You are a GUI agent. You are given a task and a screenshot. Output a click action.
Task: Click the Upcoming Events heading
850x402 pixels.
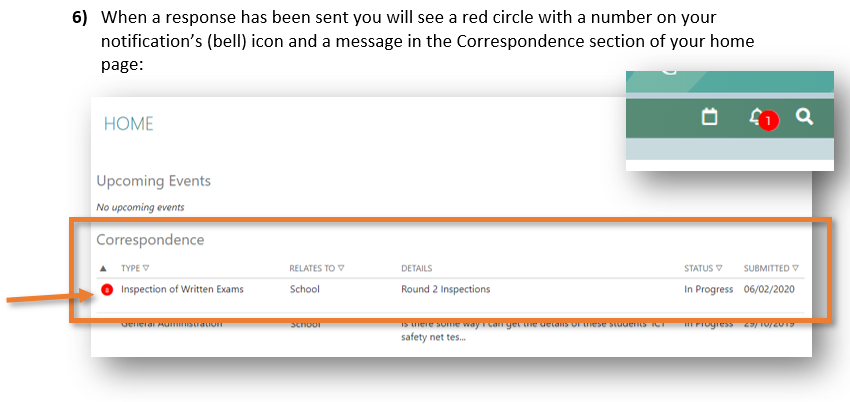pyautogui.click(x=153, y=181)
